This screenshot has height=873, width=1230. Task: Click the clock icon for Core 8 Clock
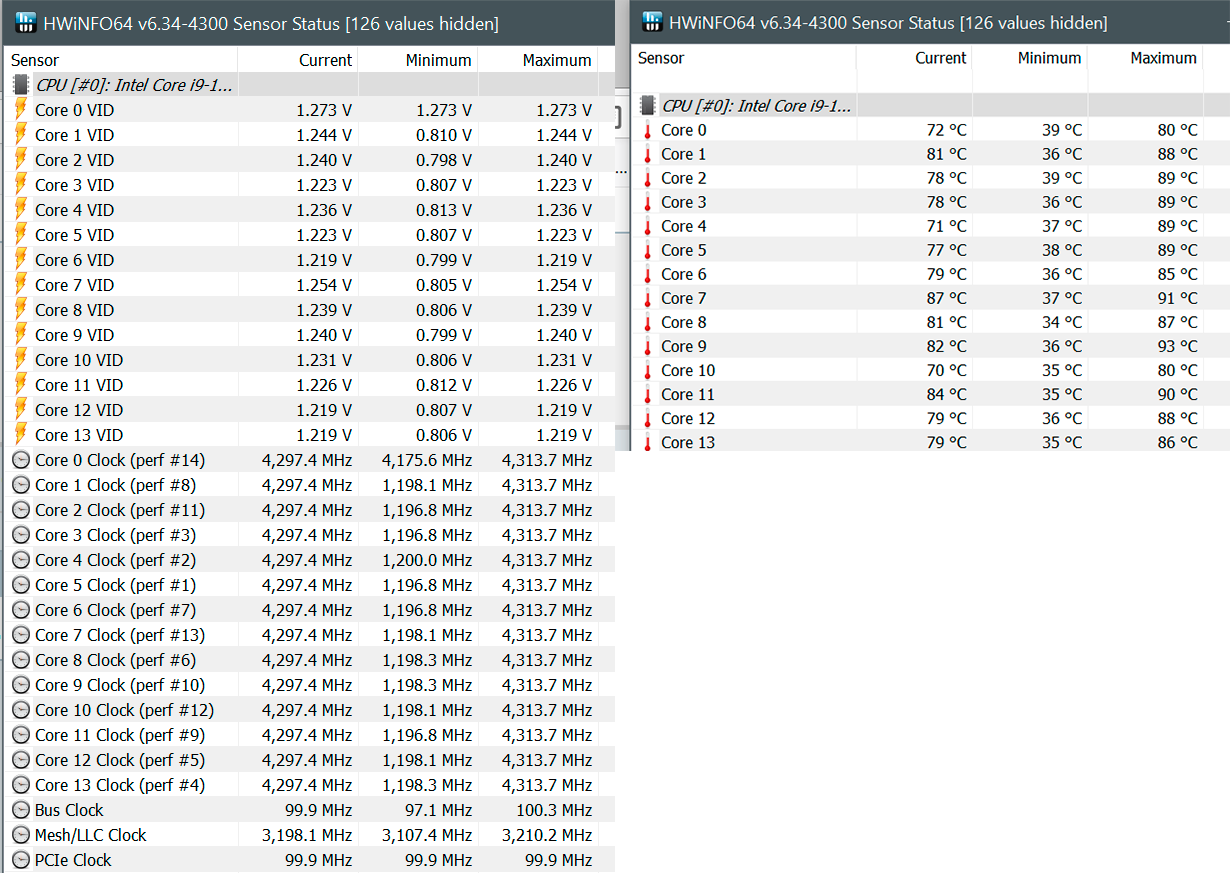21,660
